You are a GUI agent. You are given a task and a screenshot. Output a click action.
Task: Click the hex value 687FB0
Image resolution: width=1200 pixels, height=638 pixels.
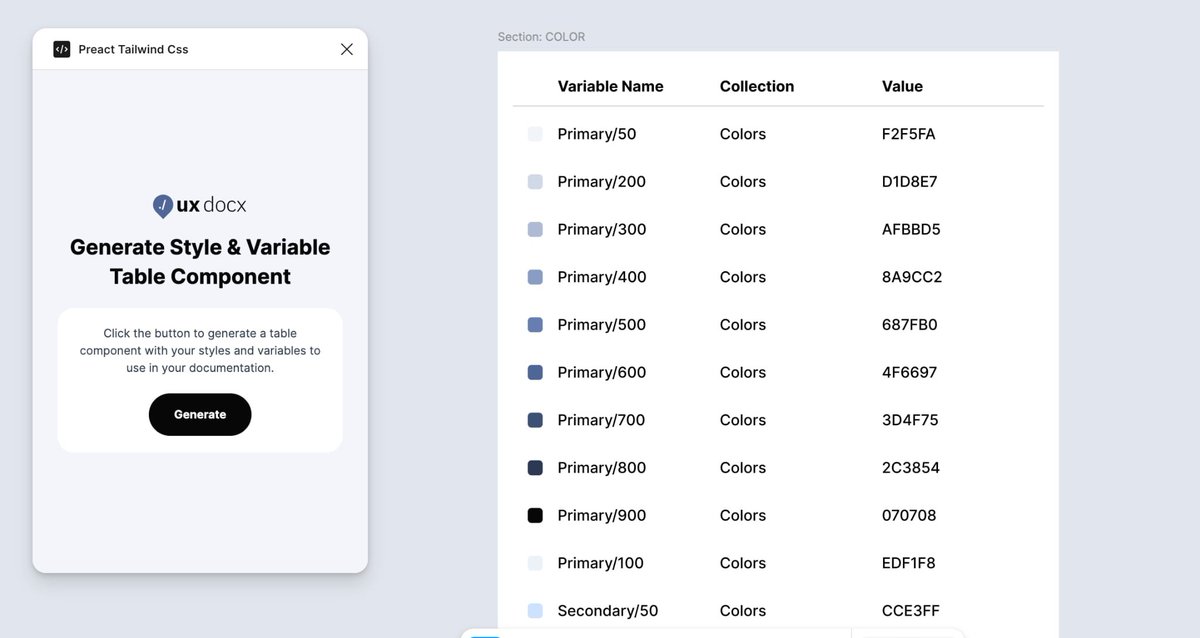click(x=910, y=325)
